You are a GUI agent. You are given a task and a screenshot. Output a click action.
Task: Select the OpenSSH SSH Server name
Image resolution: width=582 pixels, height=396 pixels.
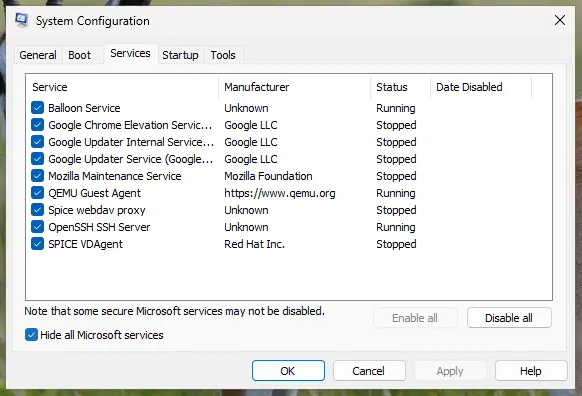click(99, 227)
